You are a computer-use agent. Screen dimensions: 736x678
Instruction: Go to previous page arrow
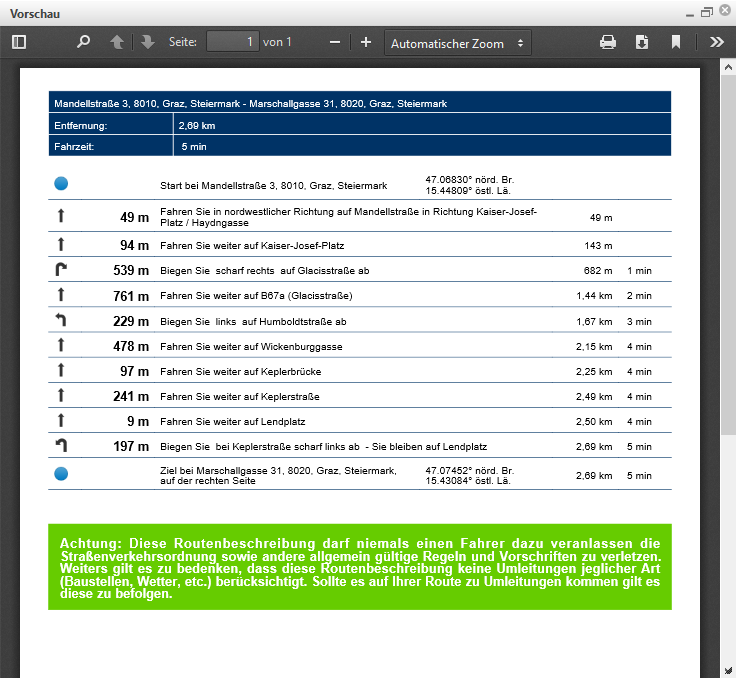pyautogui.click(x=117, y=42)
